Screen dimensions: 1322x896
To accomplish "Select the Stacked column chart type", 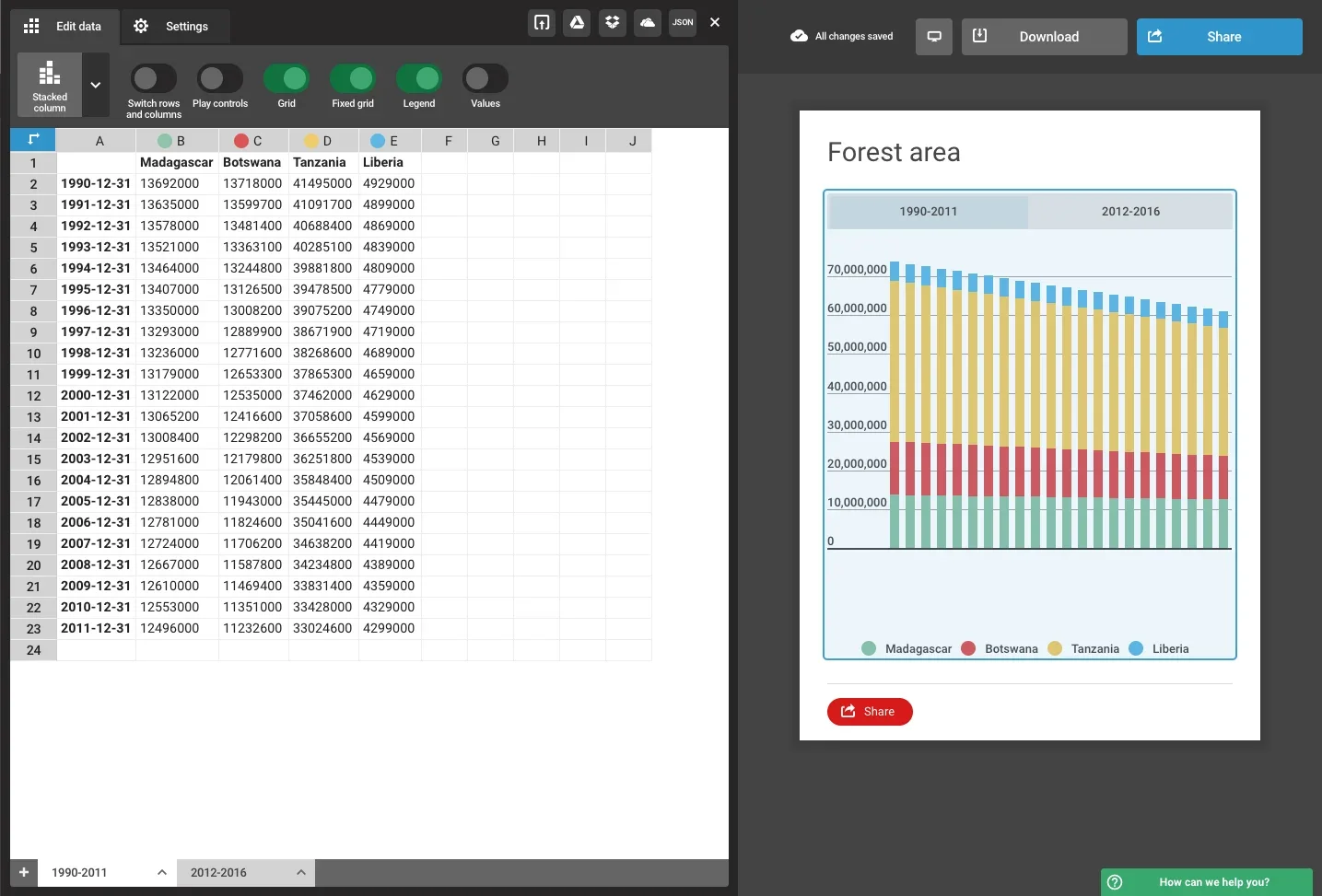I will click(50, 85).
